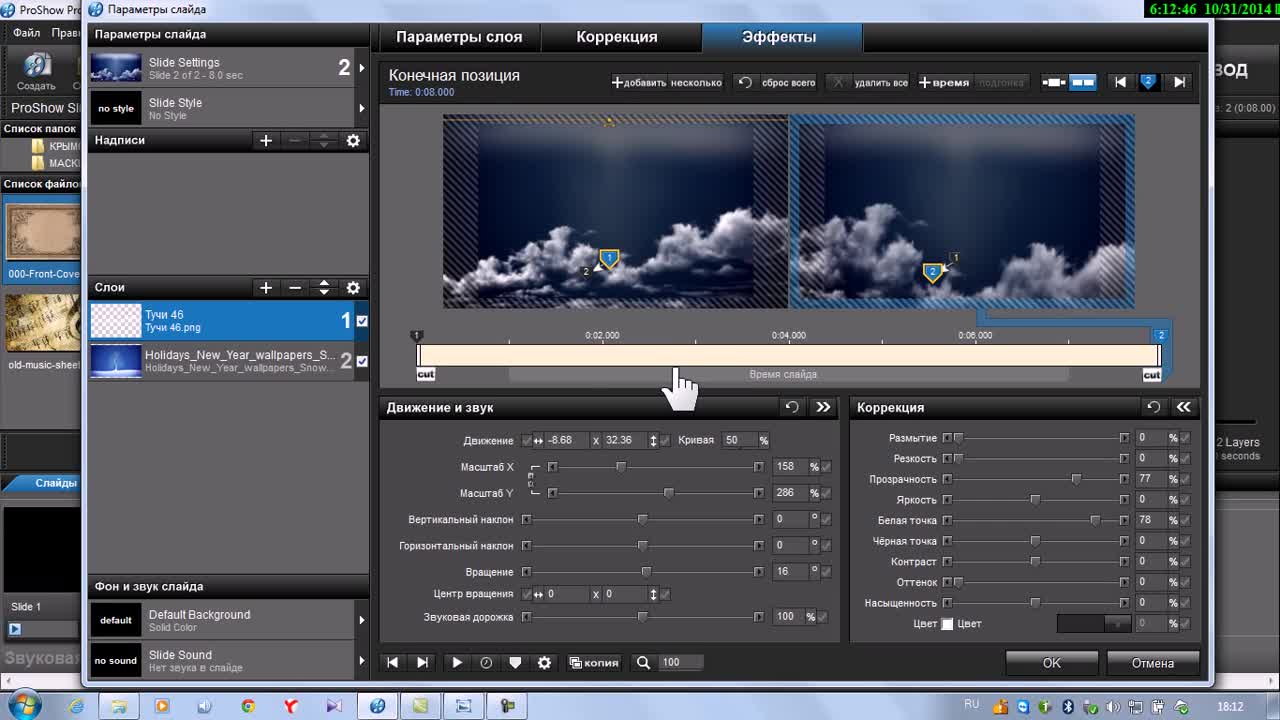Open caption settings gear in Надписи header
The image size is (1280, 720).
click(x=353, y=141)
